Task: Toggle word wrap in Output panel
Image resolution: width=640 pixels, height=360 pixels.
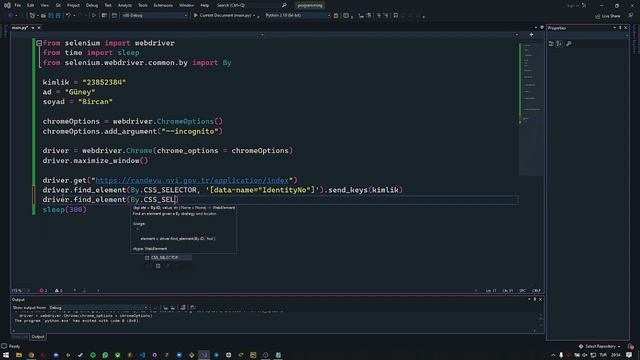Action: [192, 308]
